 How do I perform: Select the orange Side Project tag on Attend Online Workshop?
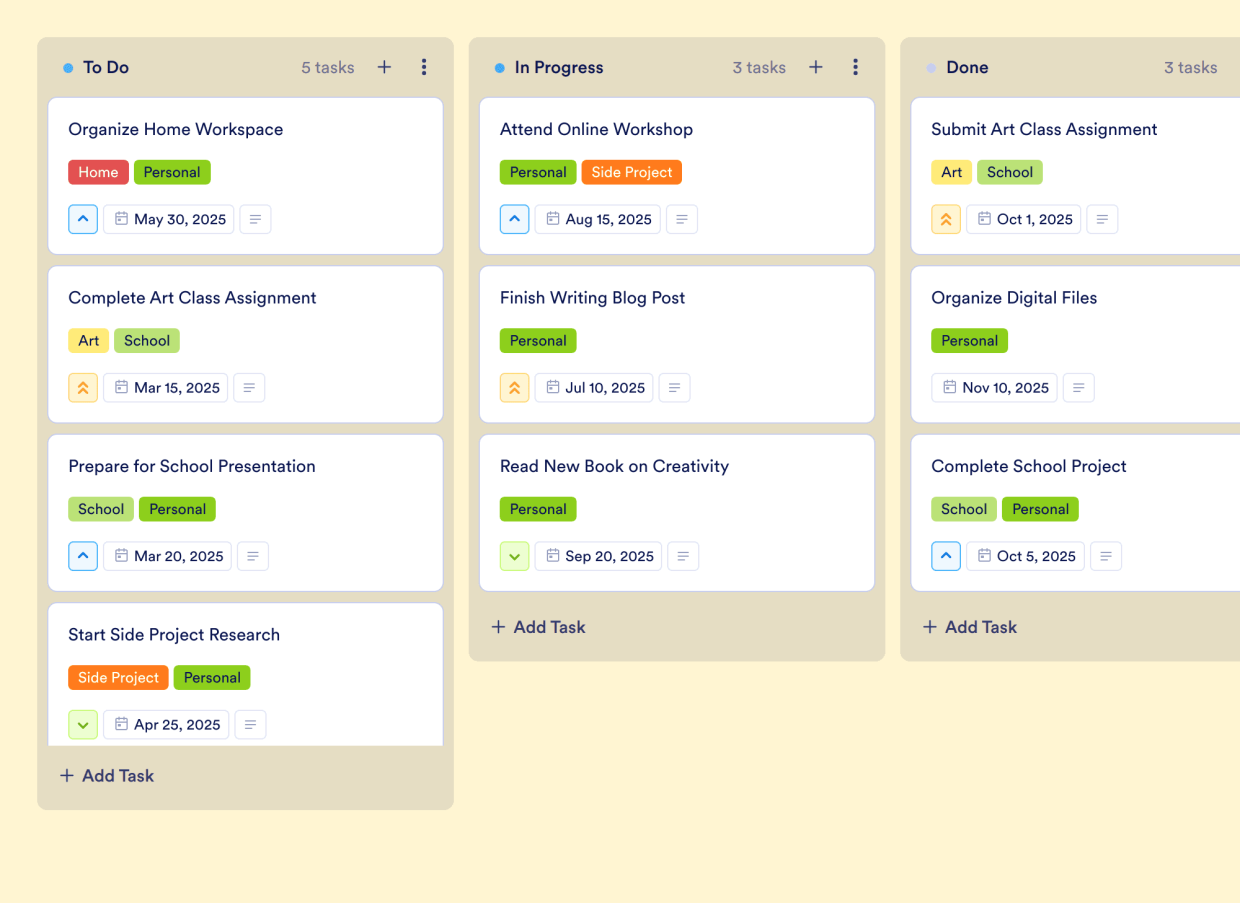631,172
